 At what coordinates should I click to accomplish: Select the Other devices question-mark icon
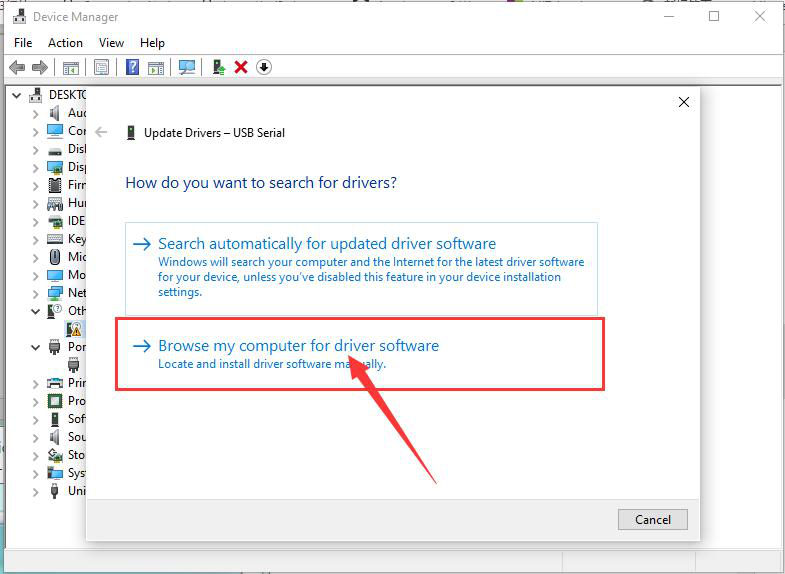click(x=55, y=311)
